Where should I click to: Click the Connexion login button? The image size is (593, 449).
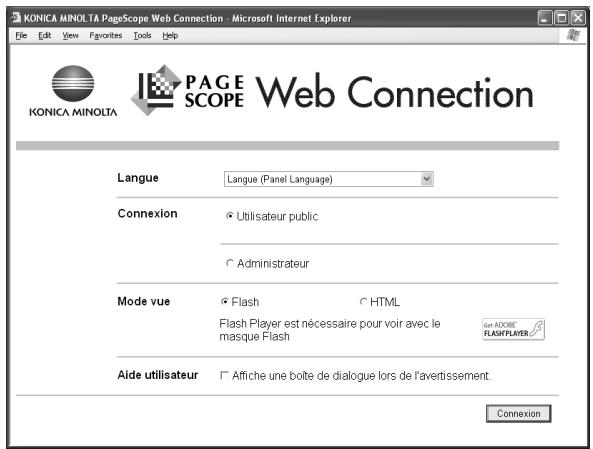click(x=518, y=413)
